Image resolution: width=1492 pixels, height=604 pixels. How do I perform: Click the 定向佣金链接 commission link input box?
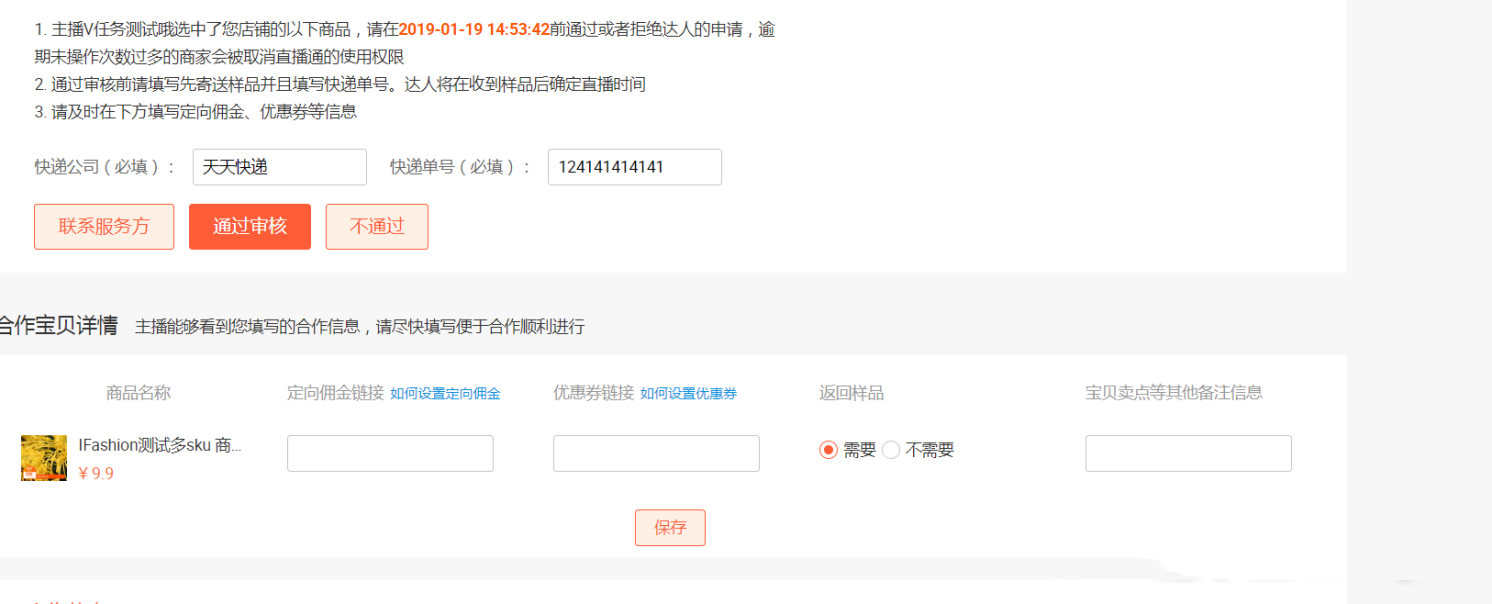pyautogui.click(x=389, y=453)
